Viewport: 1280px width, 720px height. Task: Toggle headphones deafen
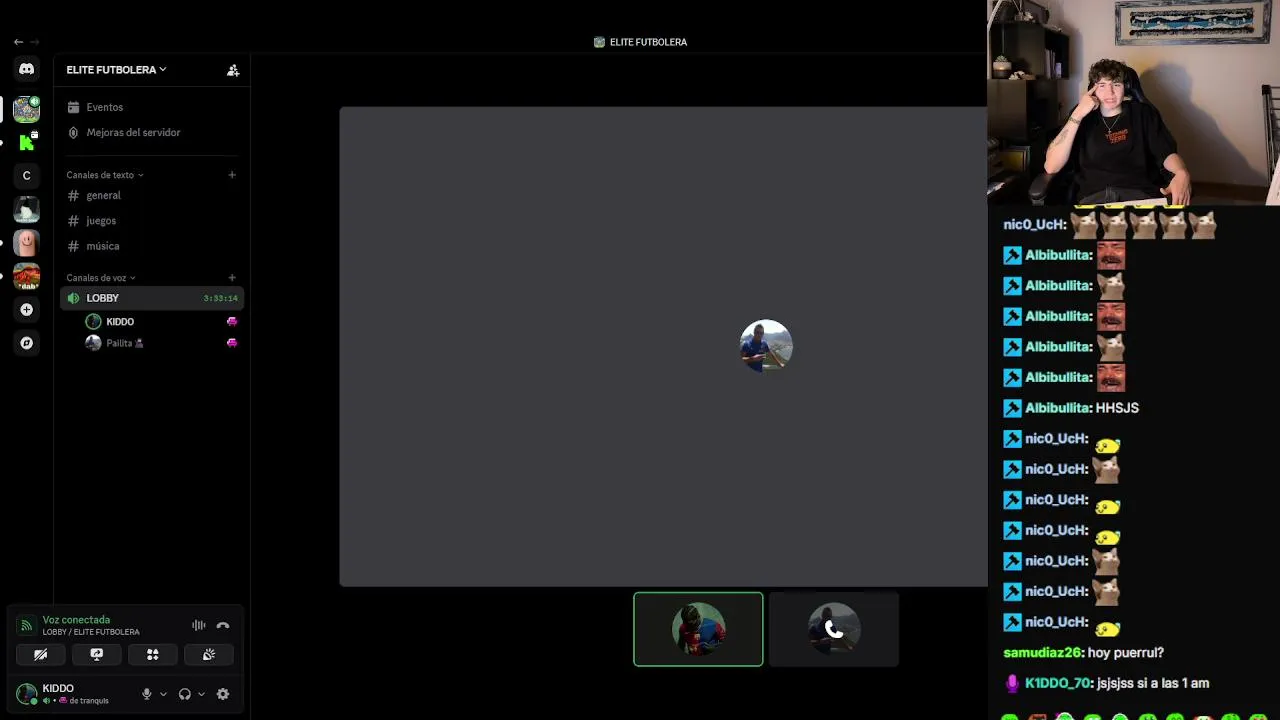(x=185, y=694)
